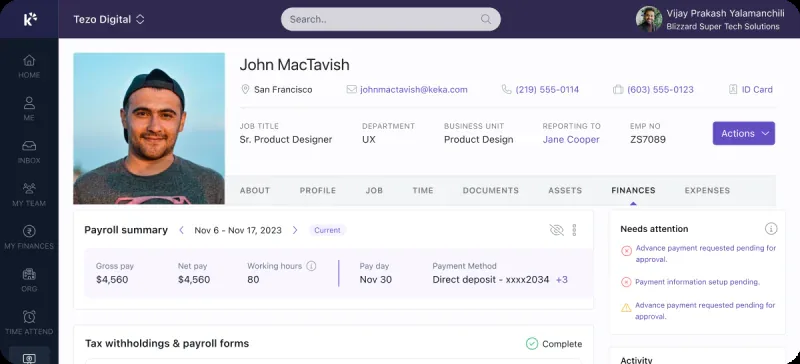This screenshot has height=364, width=800.
Task: Click Vijay Prakash Yalamanchili user name
Action: coord(726,13)
